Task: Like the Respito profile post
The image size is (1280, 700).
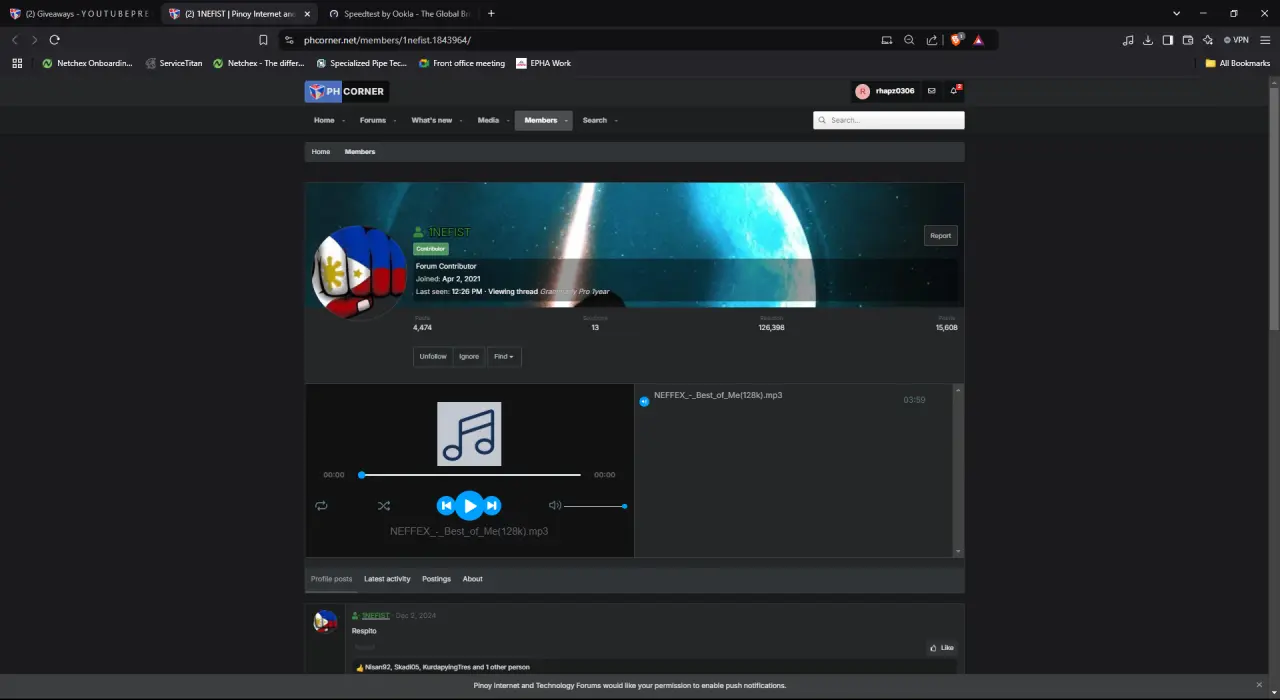Action: click(x=942, y=648)
